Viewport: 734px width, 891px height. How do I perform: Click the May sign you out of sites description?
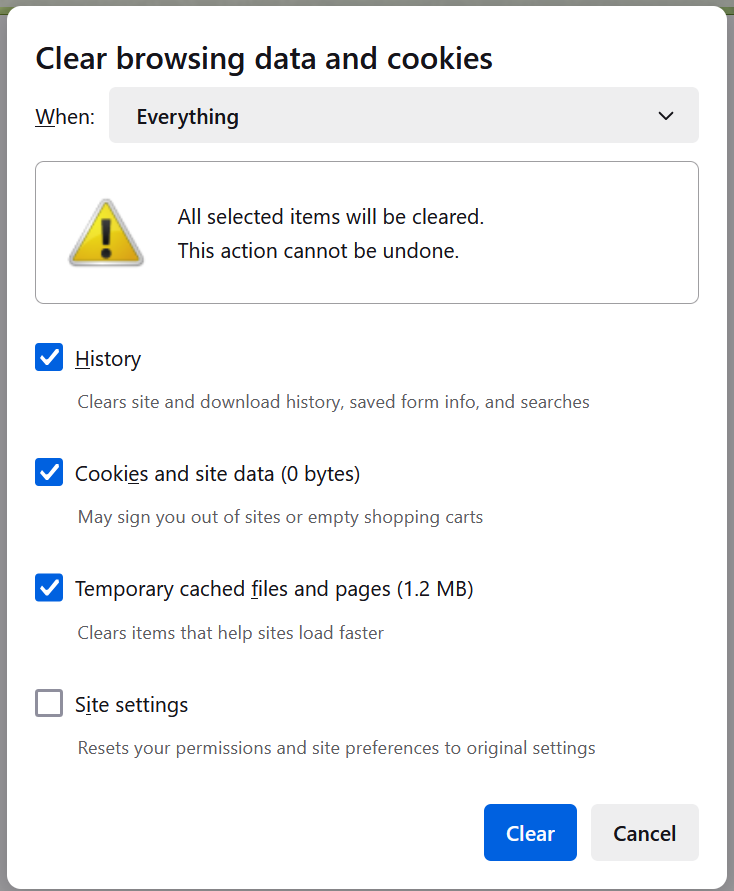[x=280, y=517]
